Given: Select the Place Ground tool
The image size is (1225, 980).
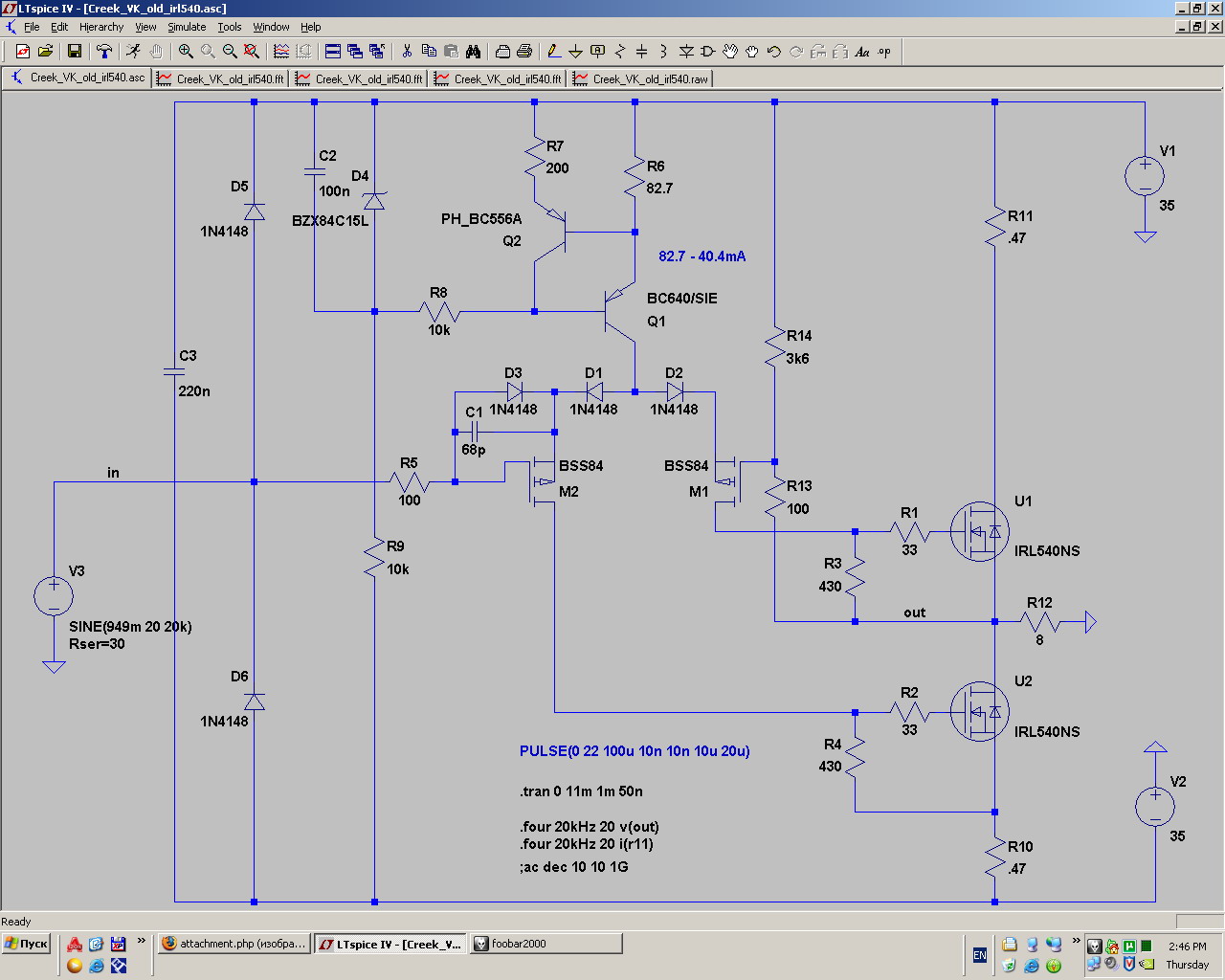Looking at the screenshot, I should (576, 52).
